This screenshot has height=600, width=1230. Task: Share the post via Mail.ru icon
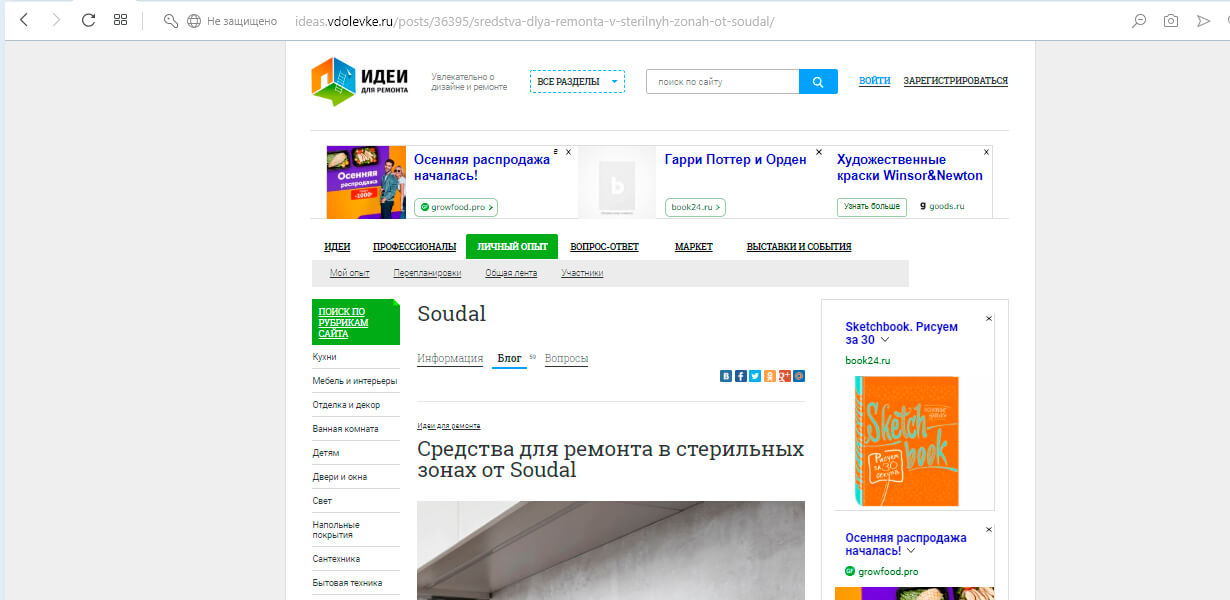point(799,376)
